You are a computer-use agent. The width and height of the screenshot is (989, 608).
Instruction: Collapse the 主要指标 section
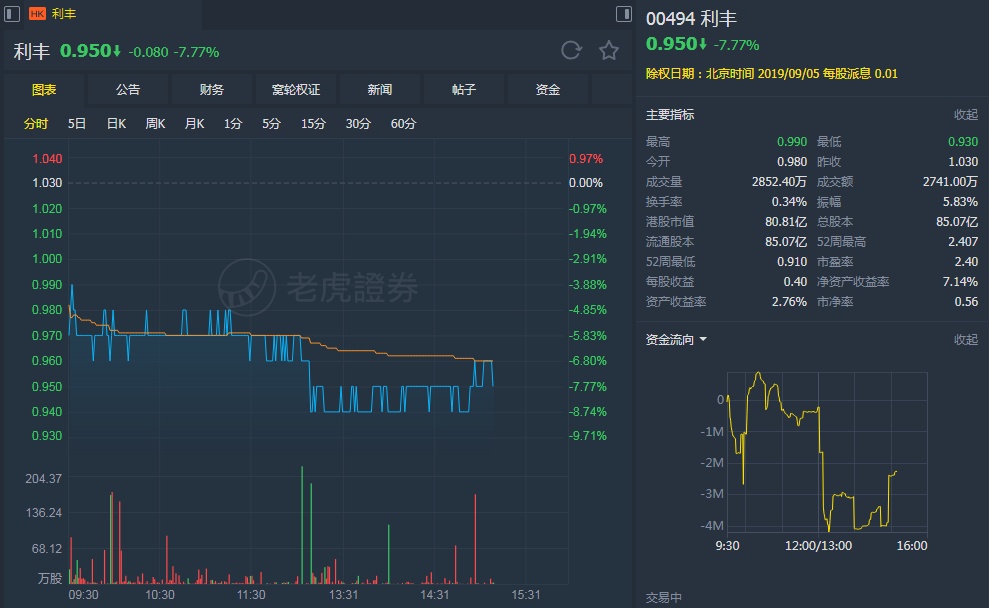pyautogui.click(x=966, y=115)
